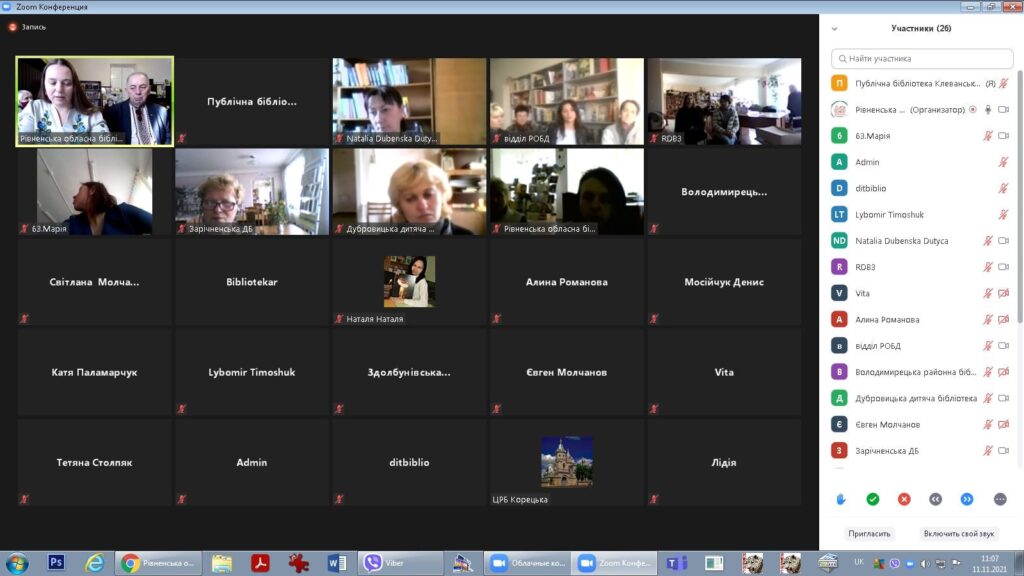Click the raise hand icon
This screenshot has width=1024, height=576.
click(x=841, y=499)
